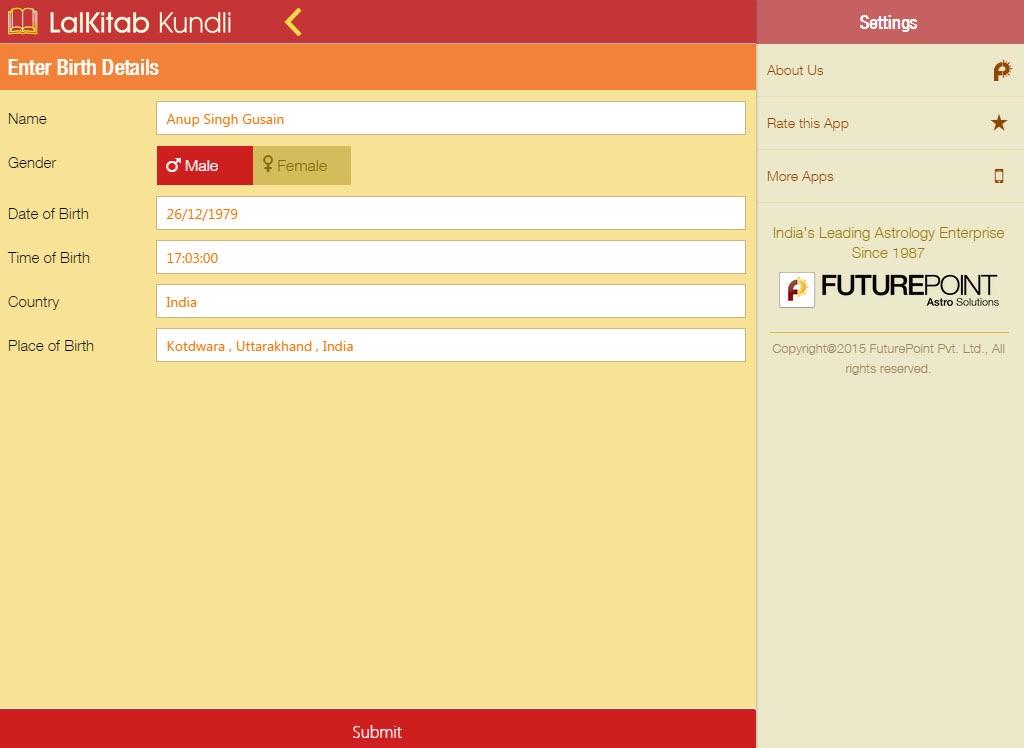1024x748 pixels.
Task: Open More Apps menu item
Action: [800, 177]
